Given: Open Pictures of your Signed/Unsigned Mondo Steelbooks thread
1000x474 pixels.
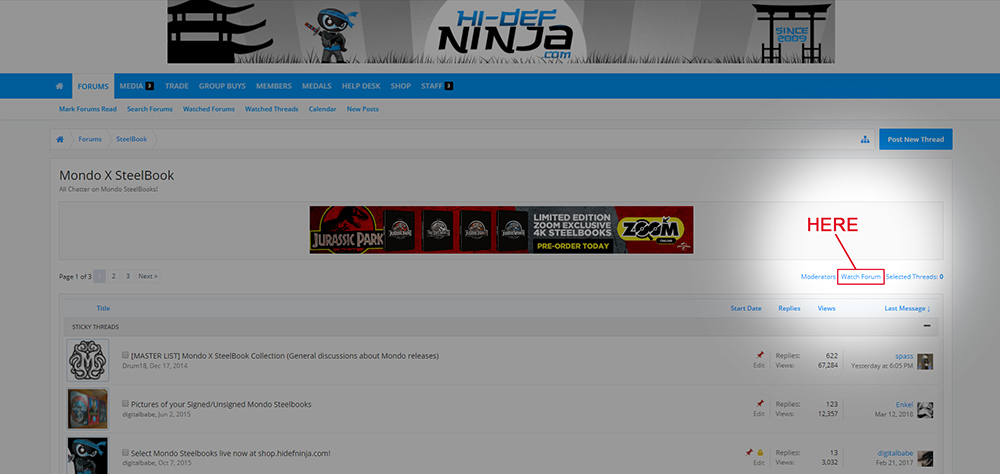Looking at the screenshot, I should click(x=221, y=404).
